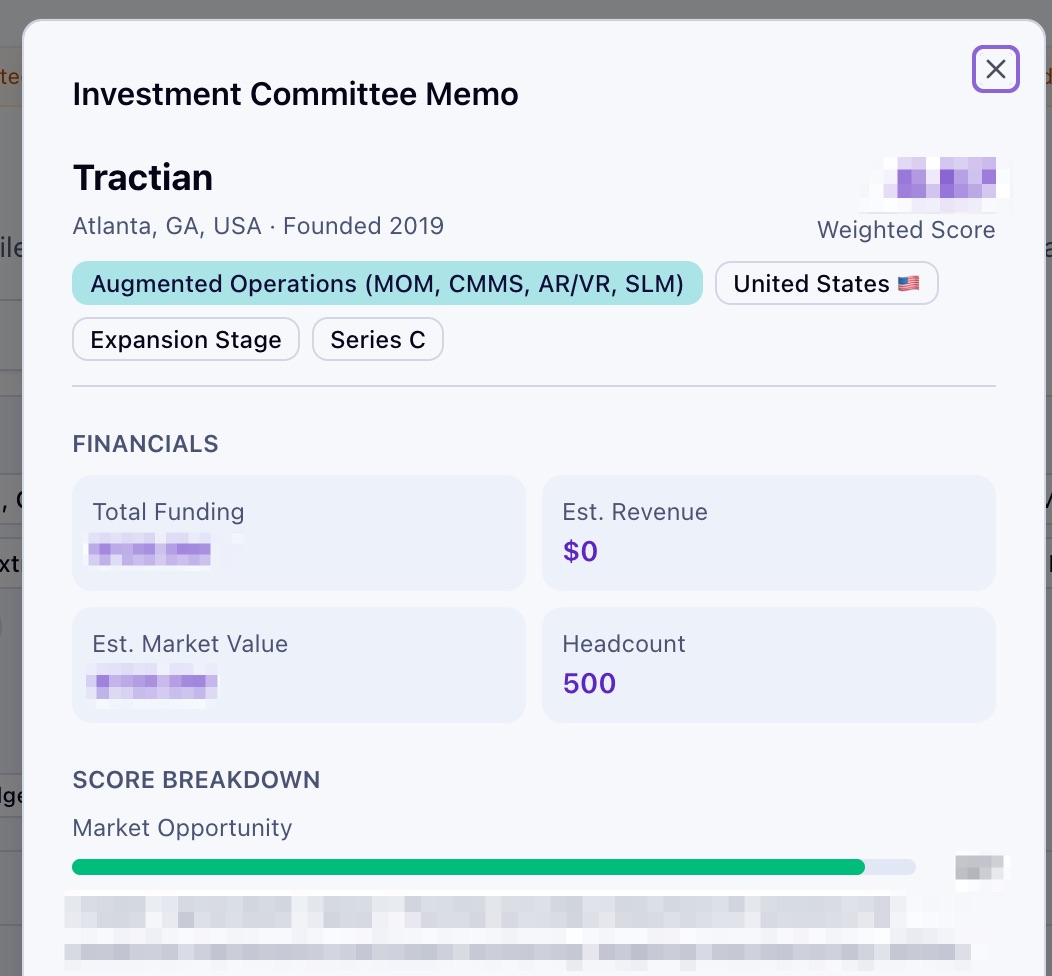This screenshot has width=1052, height=976.
Task: Click the Investment Committee Memo title
Action: click(x=295, y=95)
